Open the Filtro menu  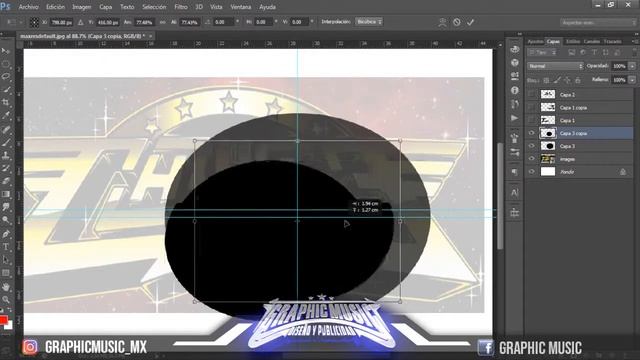point(181,7)
